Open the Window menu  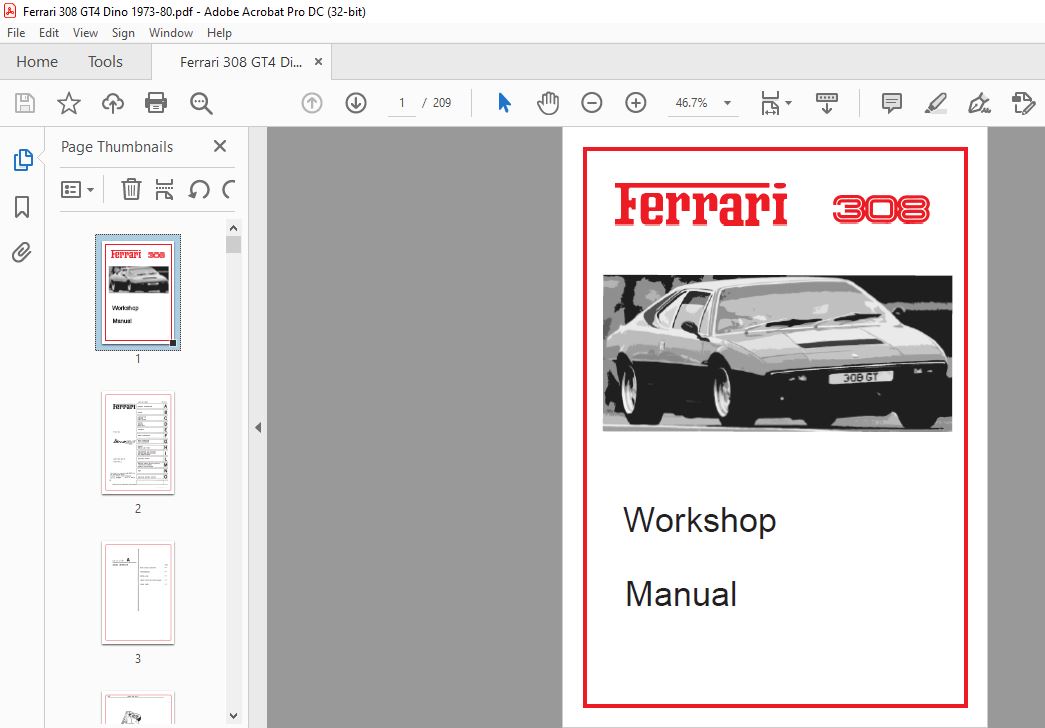[171, 33]
